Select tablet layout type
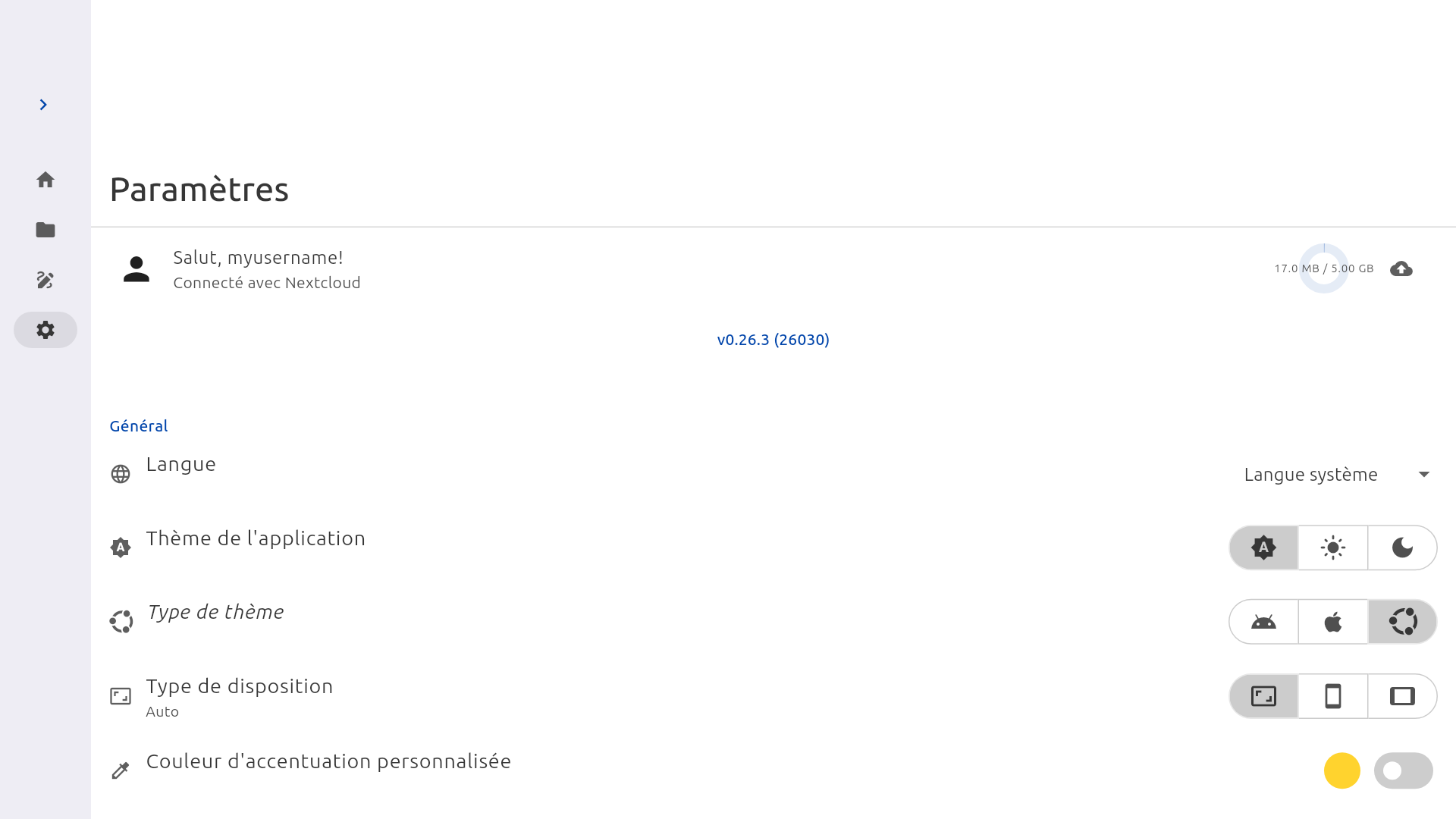This screenshot has width=1456, height=819. click(1403, 696)
